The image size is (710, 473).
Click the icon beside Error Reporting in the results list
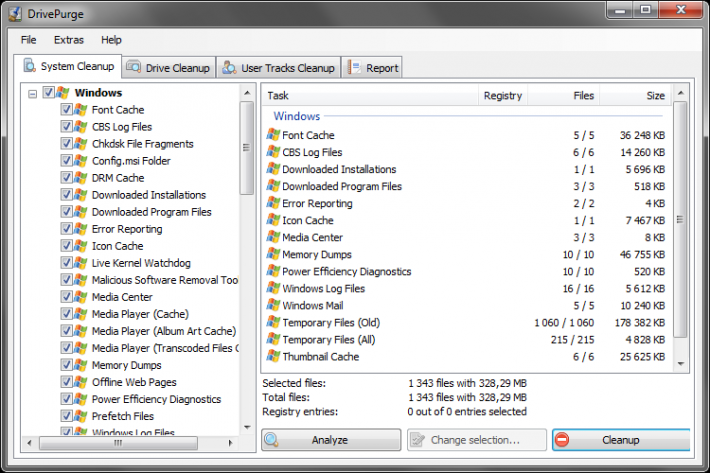(273, 203)
